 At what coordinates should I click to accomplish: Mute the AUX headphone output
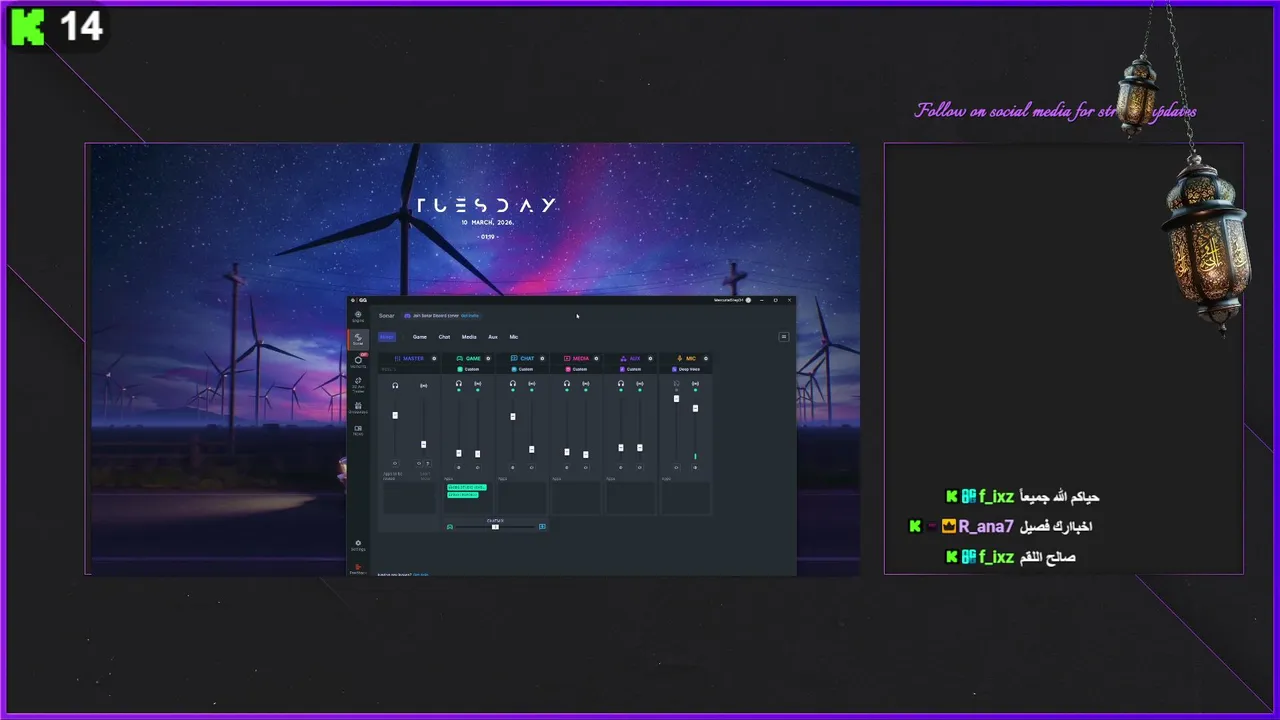click(621, 467)
